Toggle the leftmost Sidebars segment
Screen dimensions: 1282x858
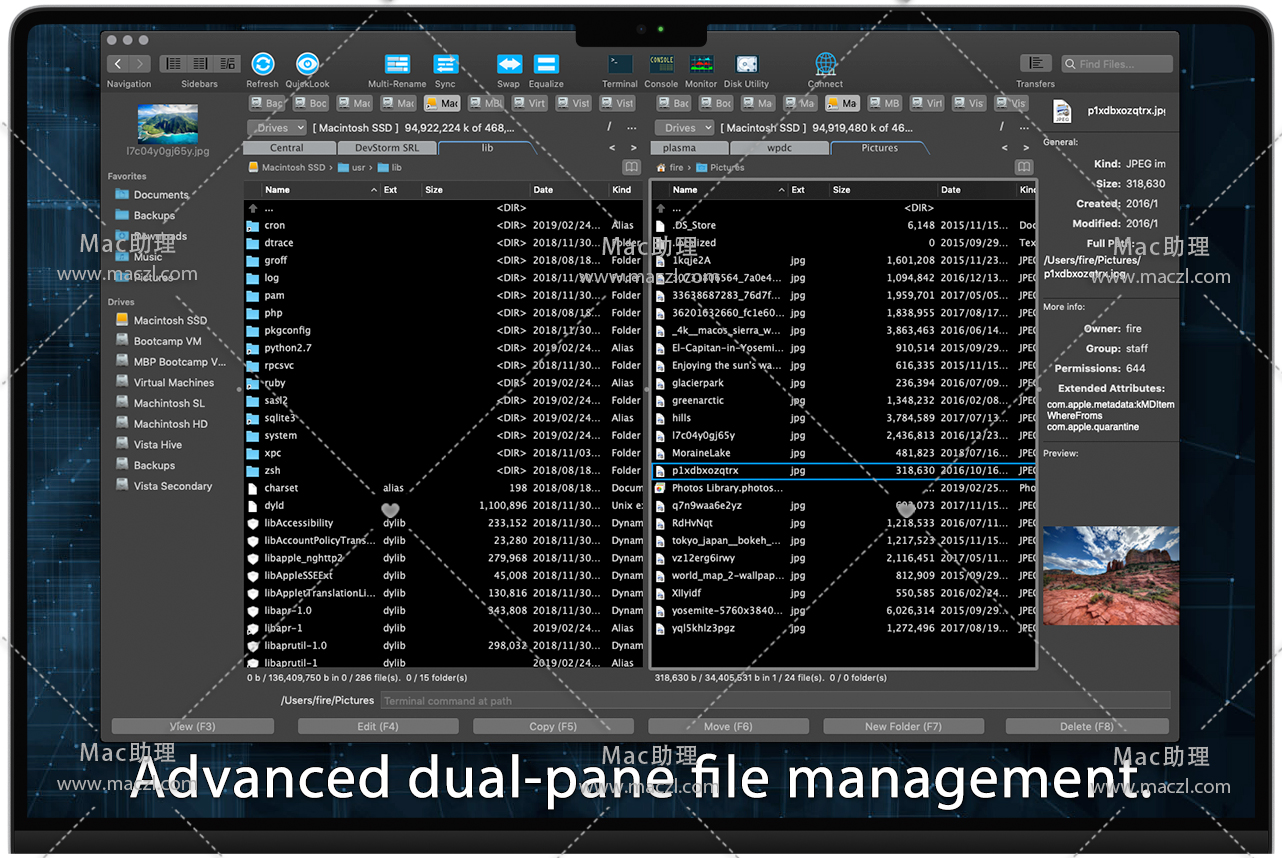[x=172, y=63]
